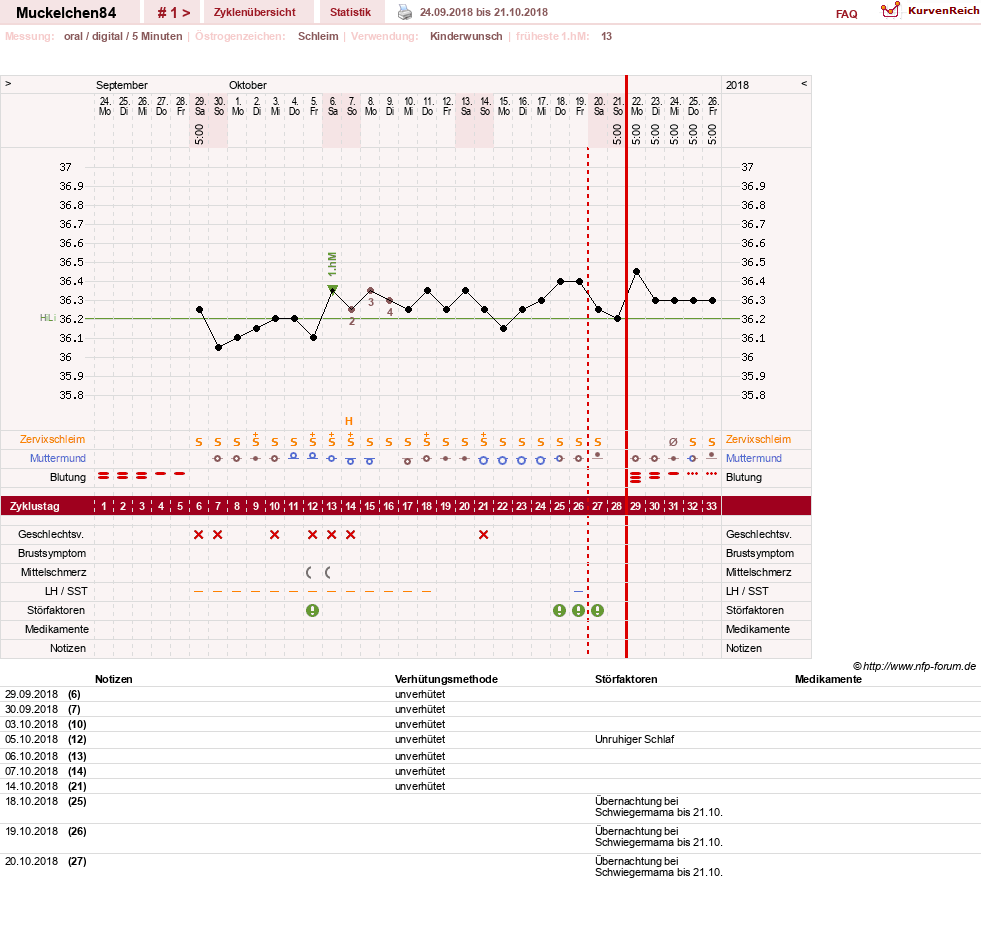
Task: Open the FAQ link
Action: [x=846, y=14]
